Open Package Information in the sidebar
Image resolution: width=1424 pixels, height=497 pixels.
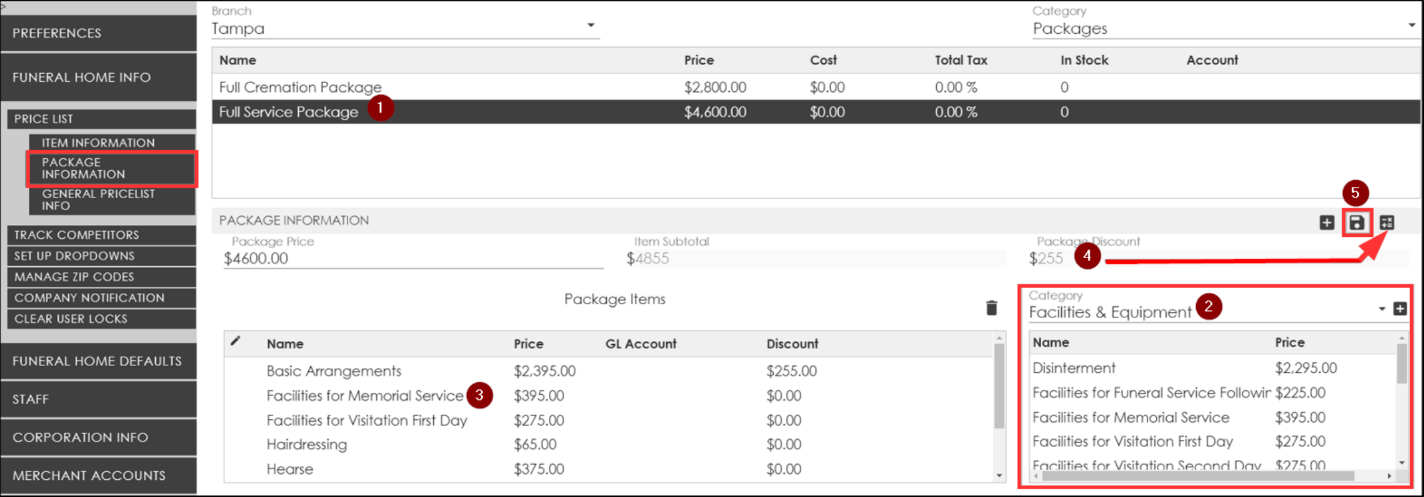[x=84, y=168]
